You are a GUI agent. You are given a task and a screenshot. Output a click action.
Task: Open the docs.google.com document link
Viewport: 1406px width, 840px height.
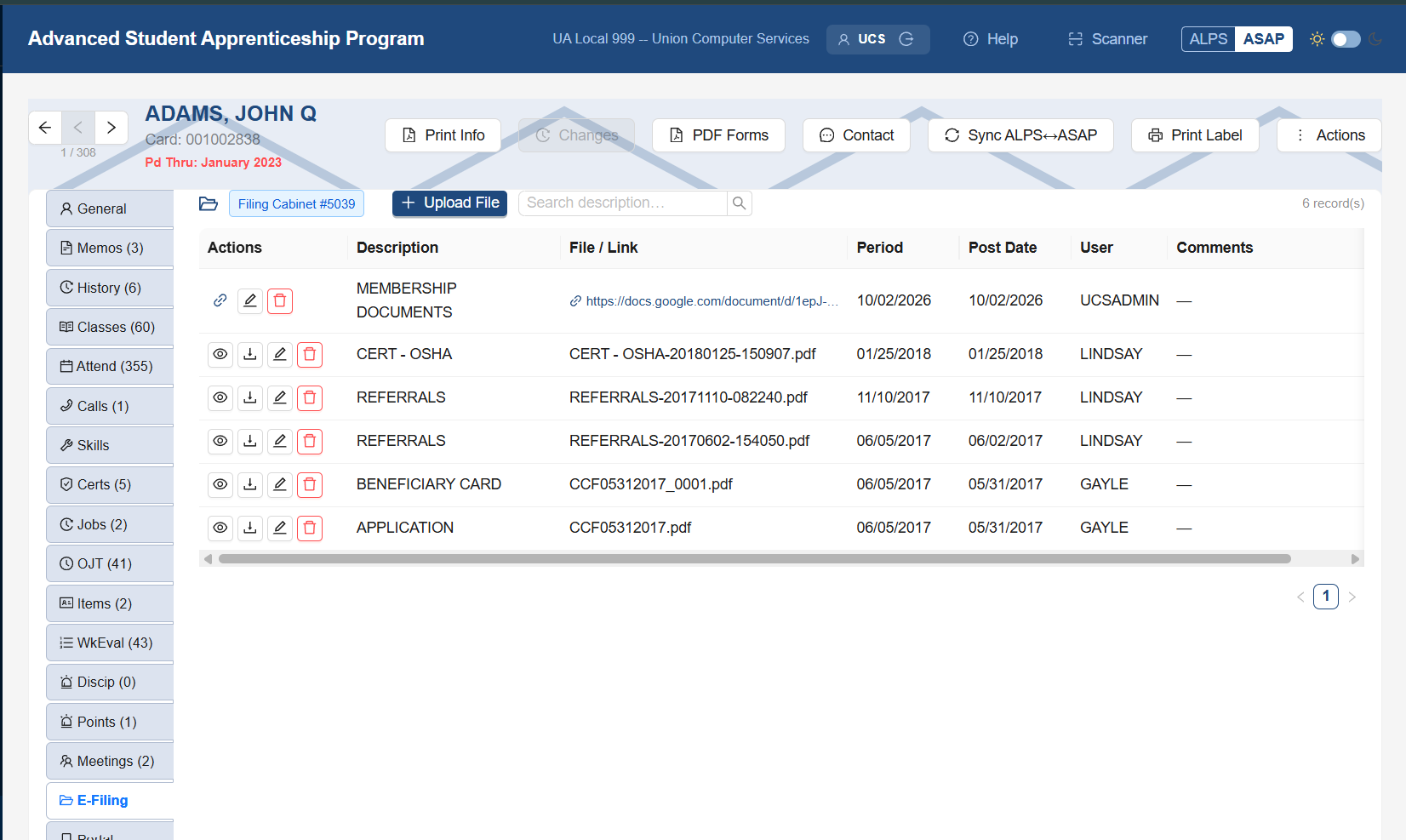pos(704,301)
